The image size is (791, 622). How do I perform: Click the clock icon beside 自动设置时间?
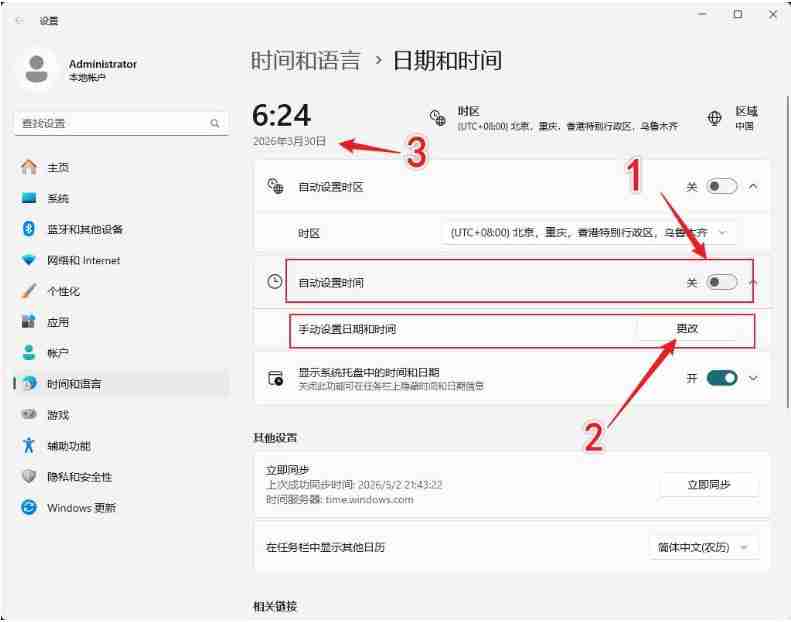274,281
